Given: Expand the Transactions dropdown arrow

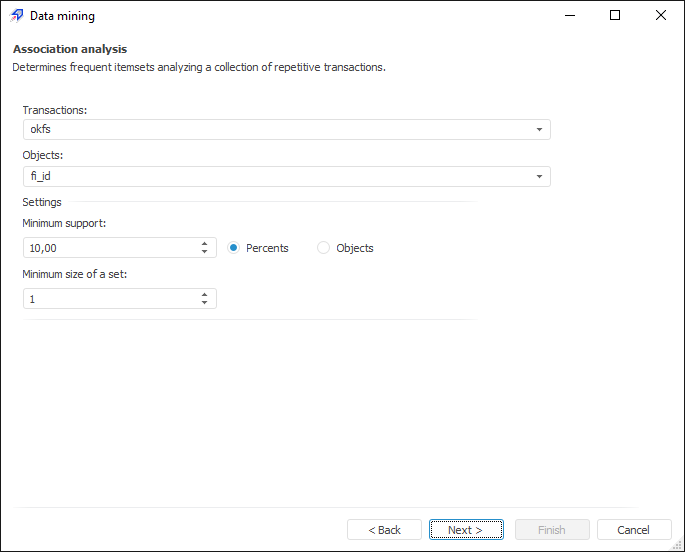Looking at the screenshot, I should click(539, 130).
